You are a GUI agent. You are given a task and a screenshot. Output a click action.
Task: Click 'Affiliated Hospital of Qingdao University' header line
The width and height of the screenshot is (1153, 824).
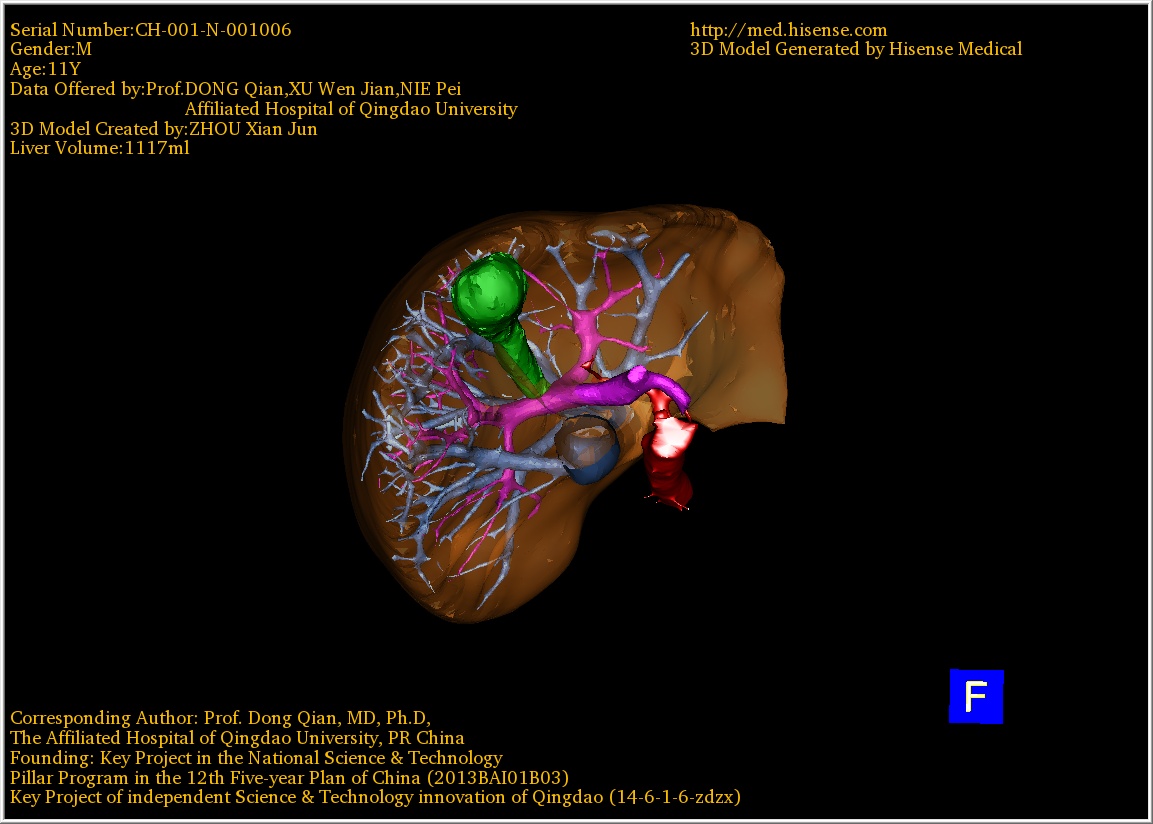coord(351,109)
